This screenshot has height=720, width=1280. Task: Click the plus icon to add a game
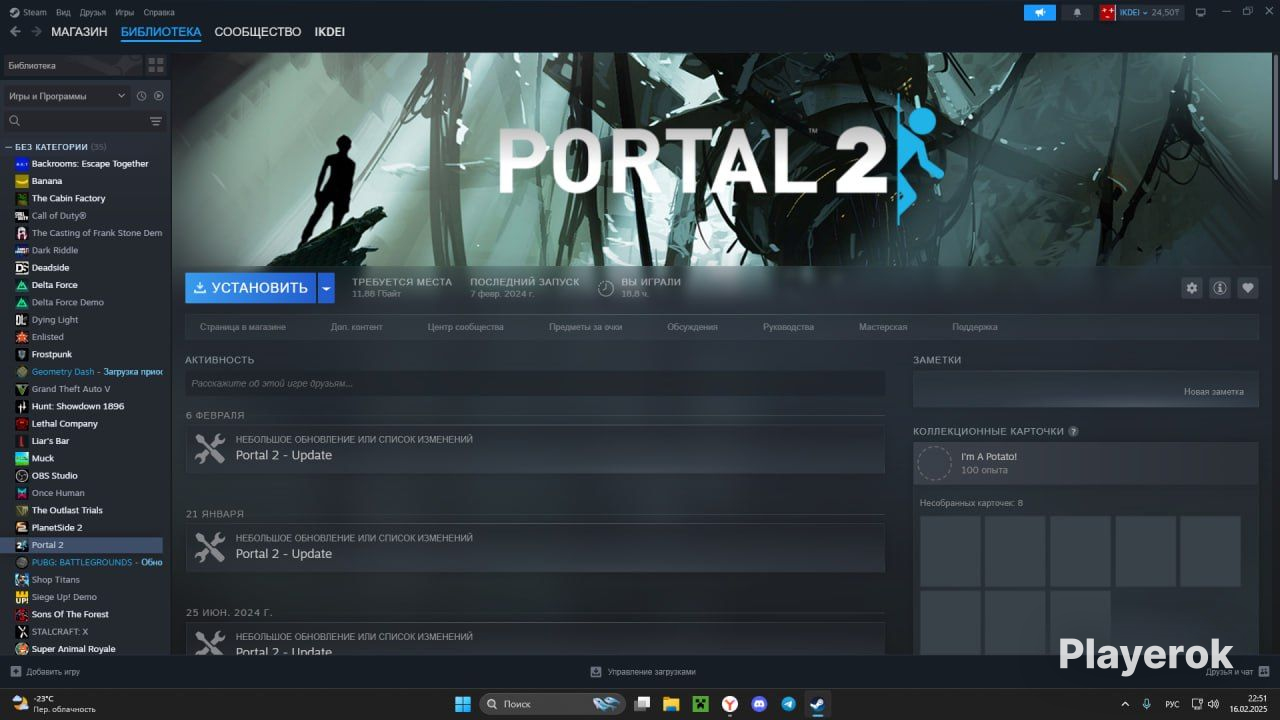pyautogui.click(x=15, y=672)
